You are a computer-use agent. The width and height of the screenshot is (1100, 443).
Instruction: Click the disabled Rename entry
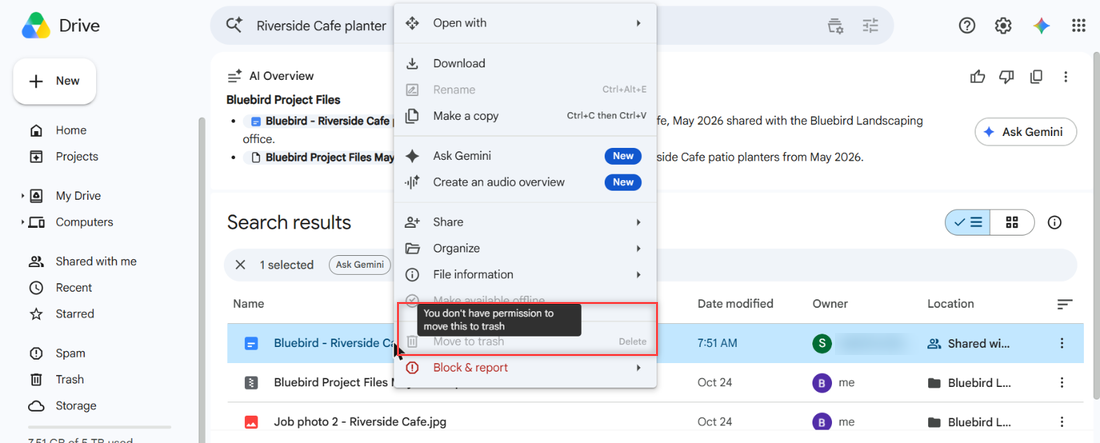(x=525, y=90)
